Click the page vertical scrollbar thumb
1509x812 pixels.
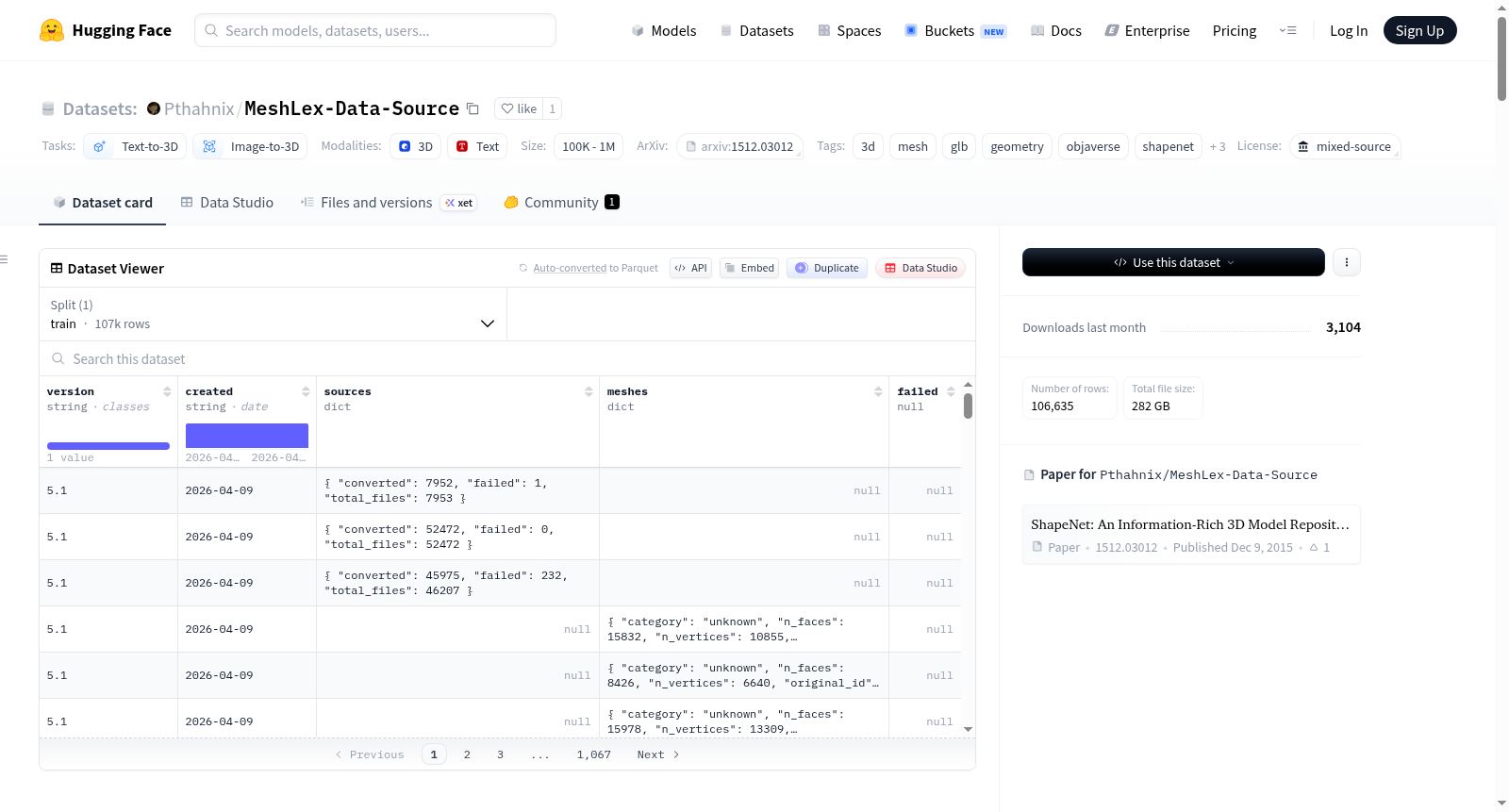point(1501,58)
